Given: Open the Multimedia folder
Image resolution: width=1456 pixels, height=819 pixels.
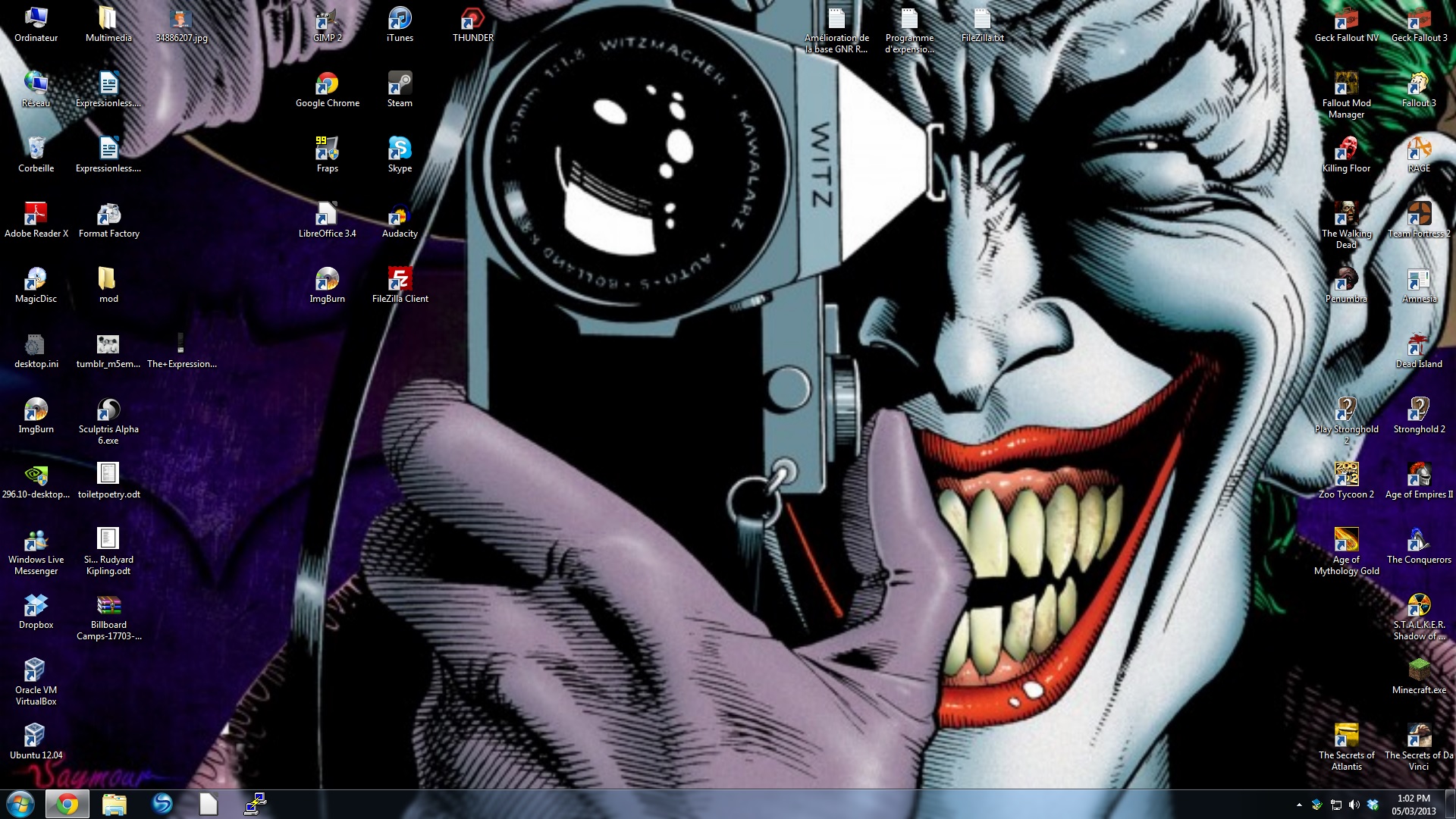Looking at the screenshot, I should click(108, 24).
